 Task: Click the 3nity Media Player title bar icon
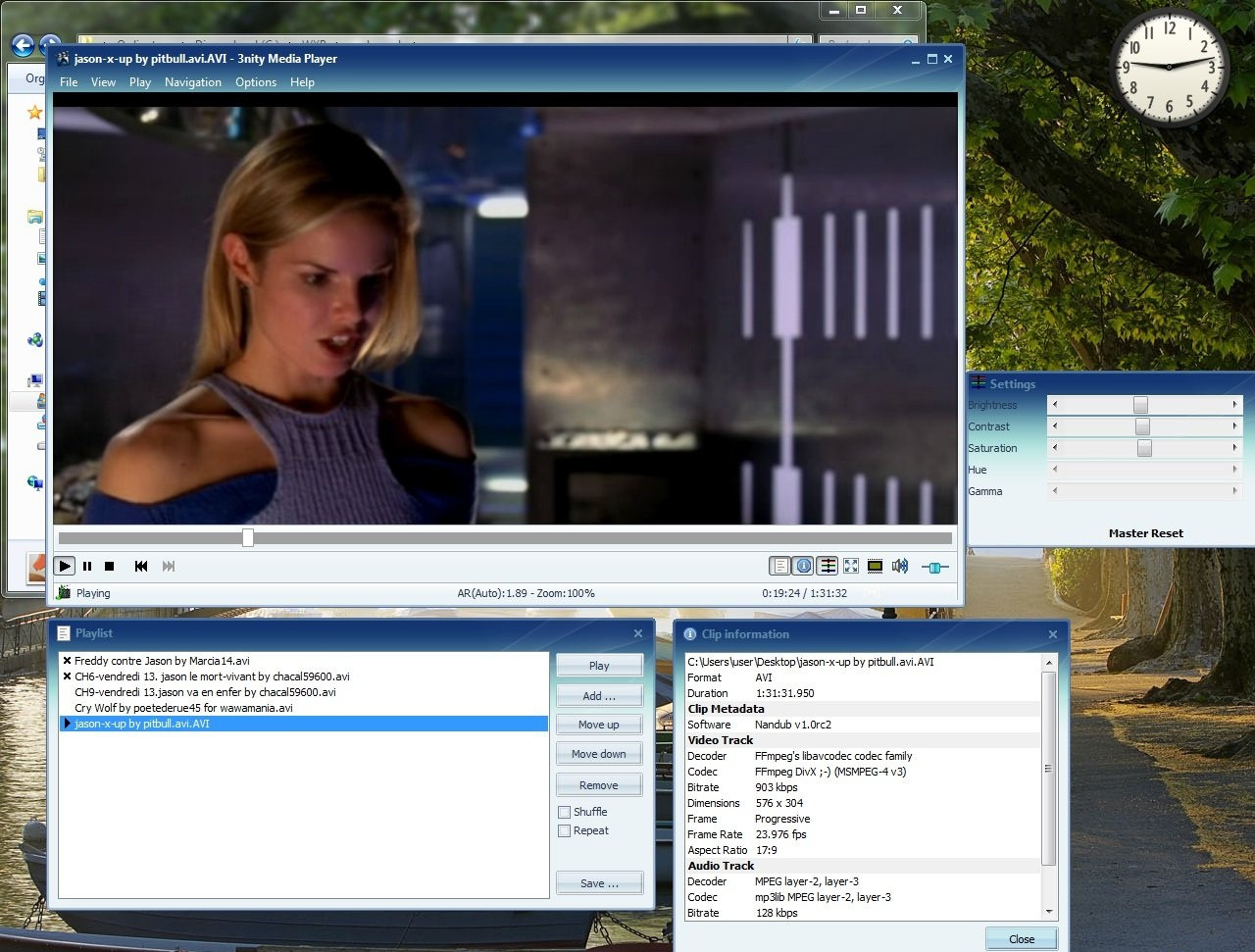64,58
